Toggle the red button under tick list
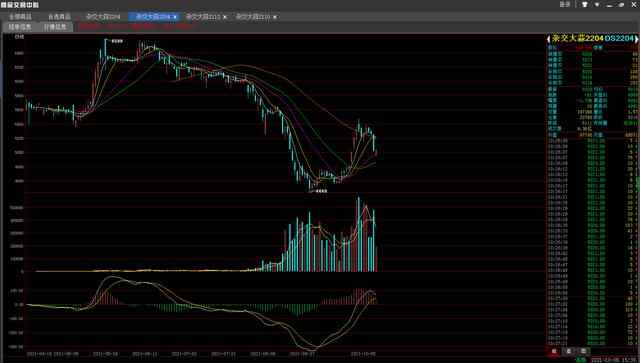This screenshot has height=363, width=640. point(554,351)
